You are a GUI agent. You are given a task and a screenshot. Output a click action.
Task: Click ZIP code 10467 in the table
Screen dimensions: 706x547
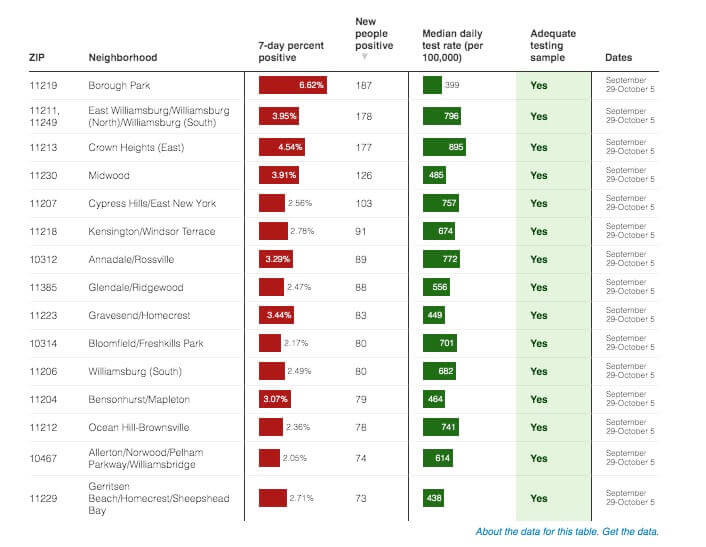pyautogui.click(x=43, y=458)
